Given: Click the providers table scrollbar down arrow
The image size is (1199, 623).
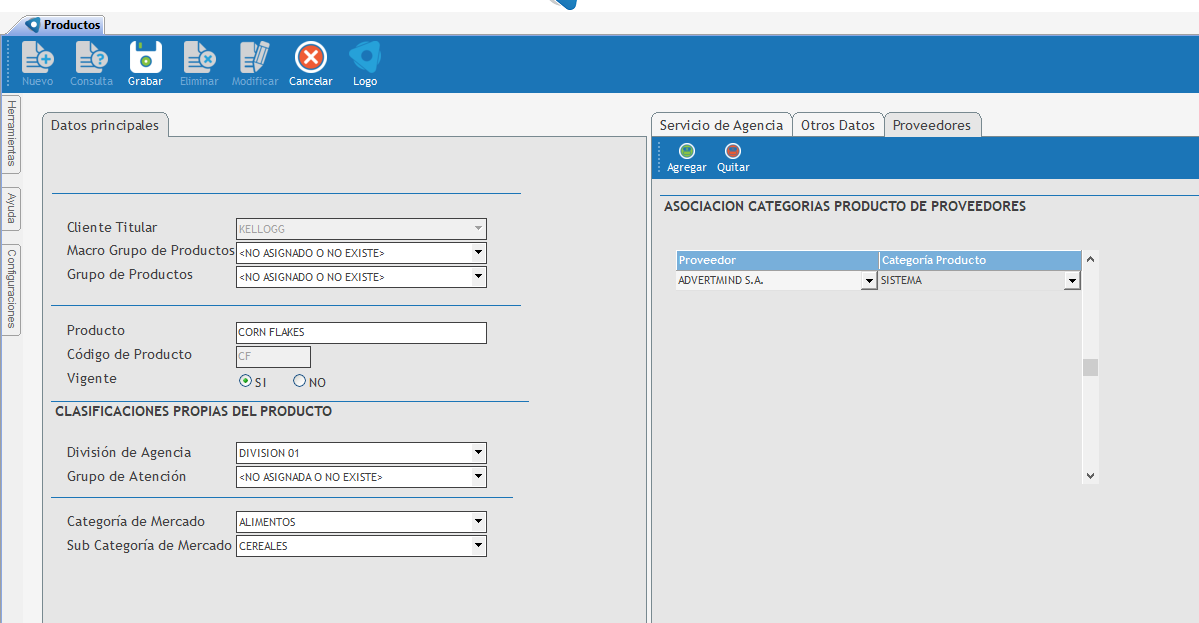Looking at the screenshot, I should coord(1090,476).
